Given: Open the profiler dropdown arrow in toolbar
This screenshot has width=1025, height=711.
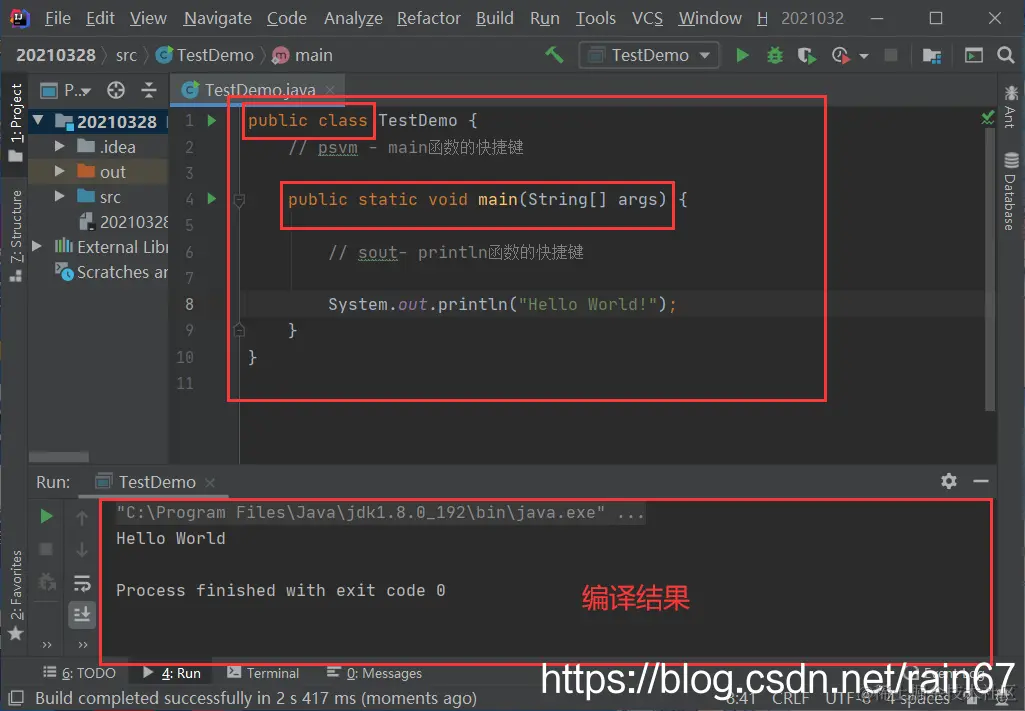Looking at the screenshot, I should pyautogui.click(x=864, y=56).
